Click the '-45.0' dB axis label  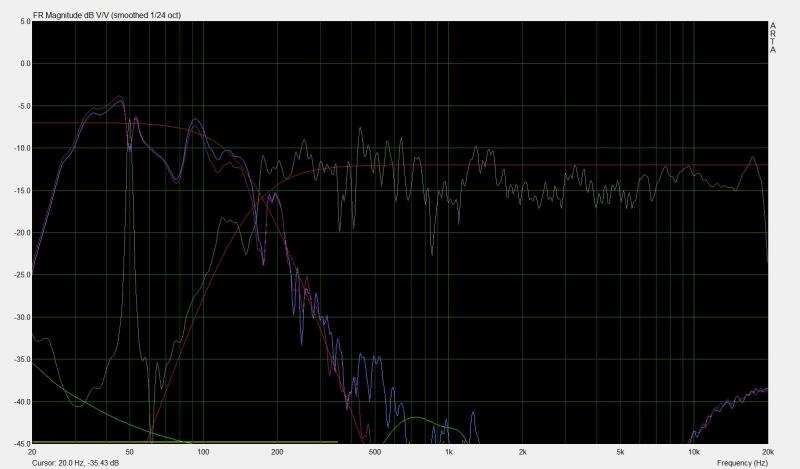click(23, 444)
